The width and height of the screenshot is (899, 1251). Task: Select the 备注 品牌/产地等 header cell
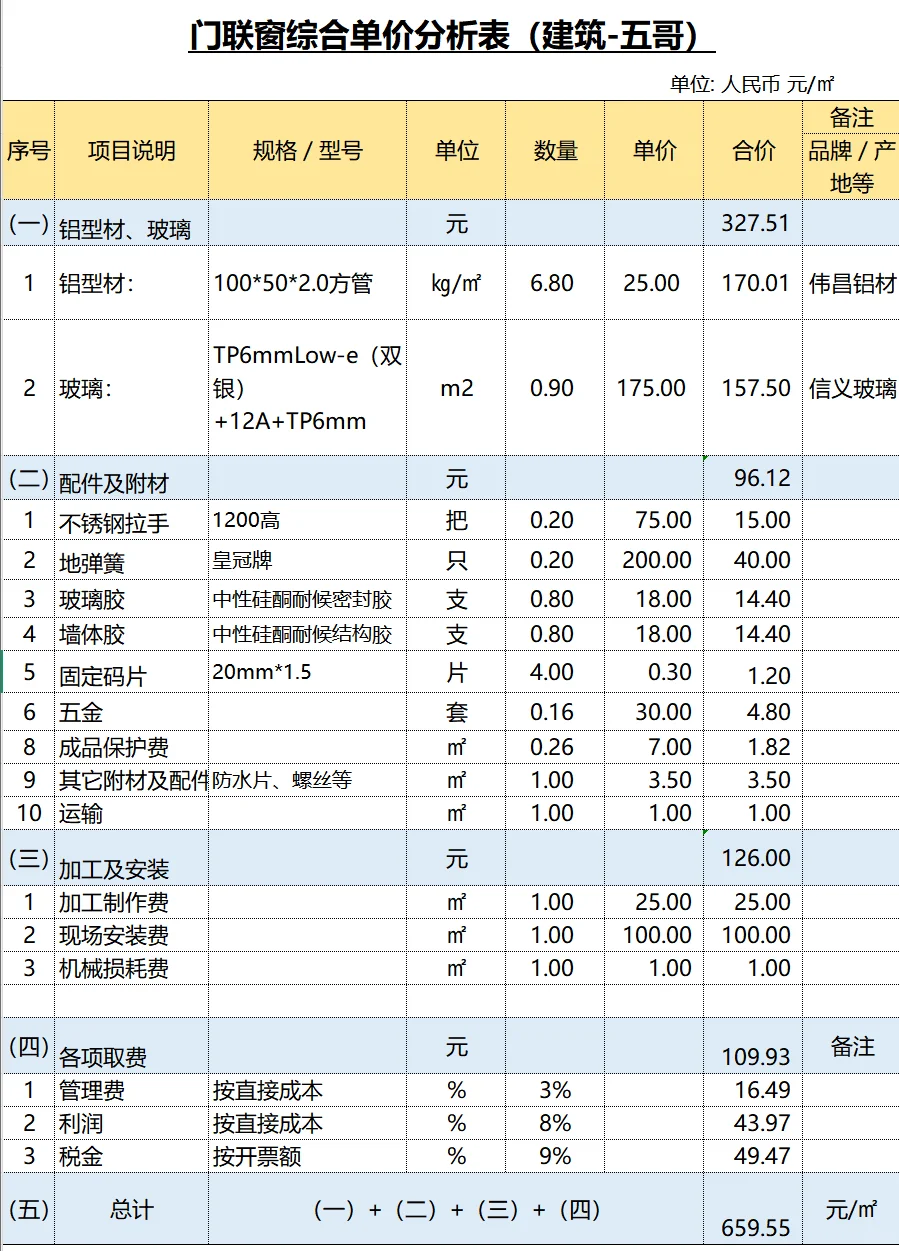pos(848,149)
